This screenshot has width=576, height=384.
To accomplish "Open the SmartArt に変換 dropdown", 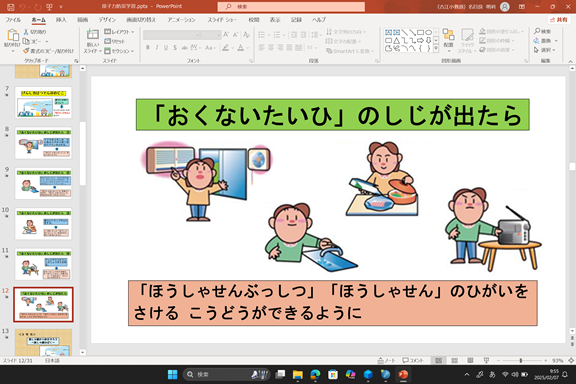I will click(x=350, y=51).
